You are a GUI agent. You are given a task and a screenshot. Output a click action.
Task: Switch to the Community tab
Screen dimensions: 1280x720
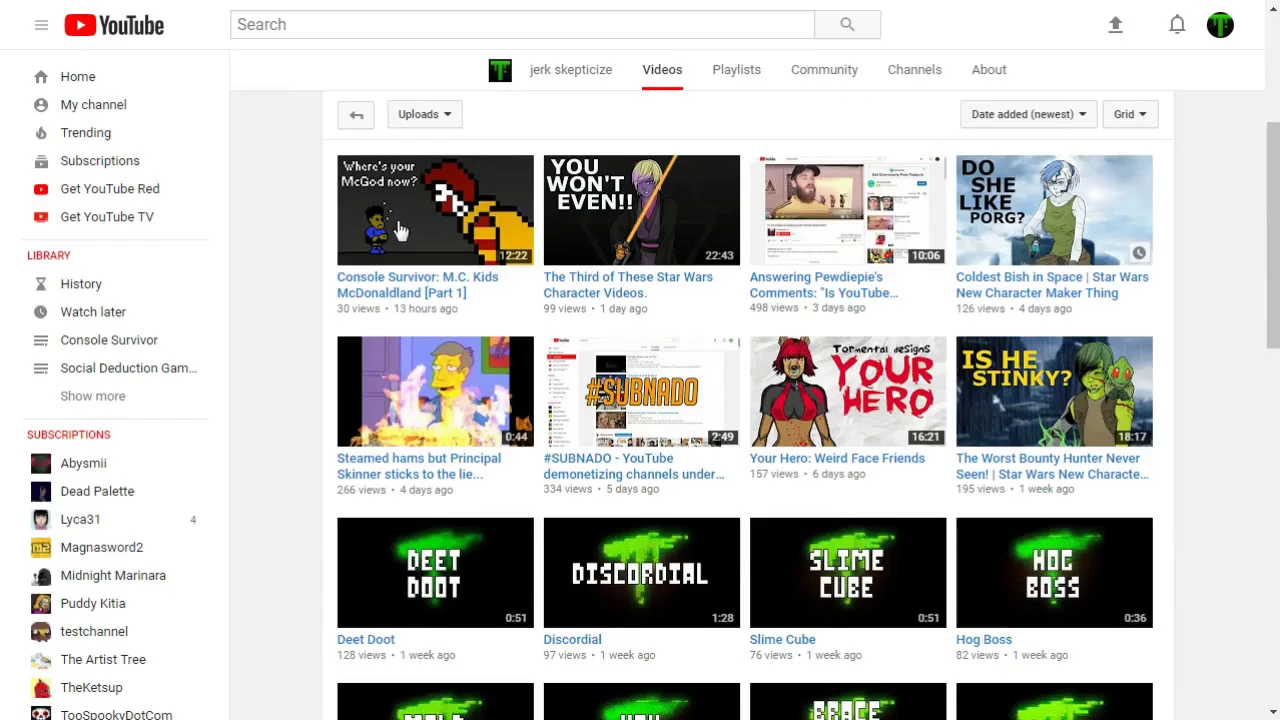[824, 70]
